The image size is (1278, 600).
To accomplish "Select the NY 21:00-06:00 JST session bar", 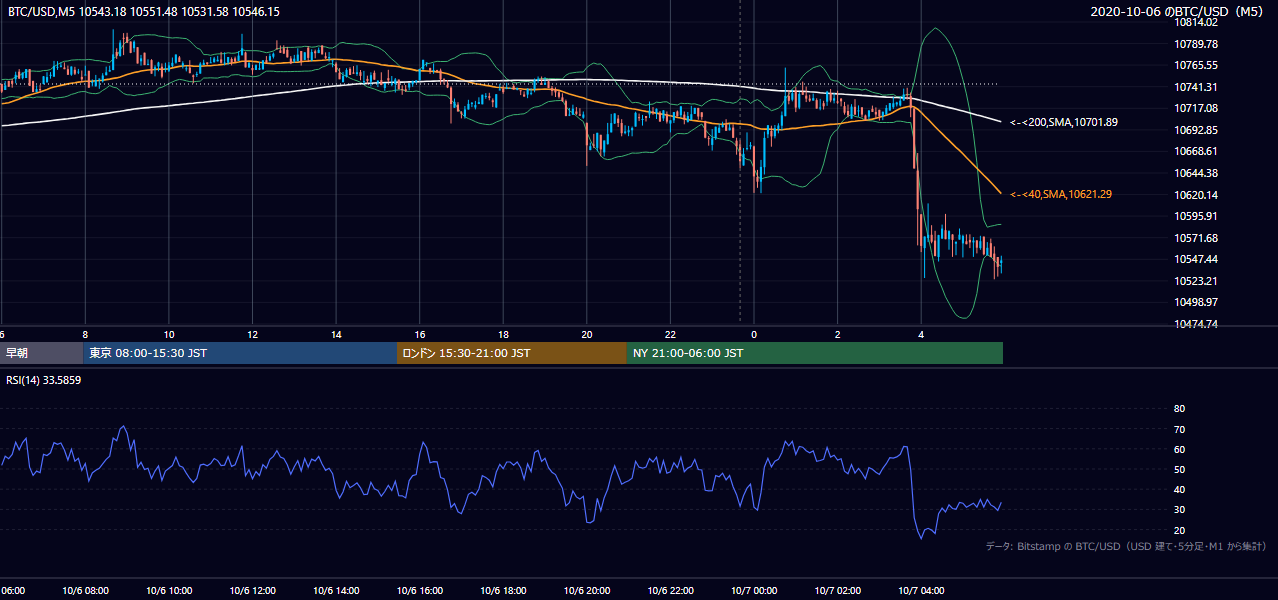I will coord(815,353).
